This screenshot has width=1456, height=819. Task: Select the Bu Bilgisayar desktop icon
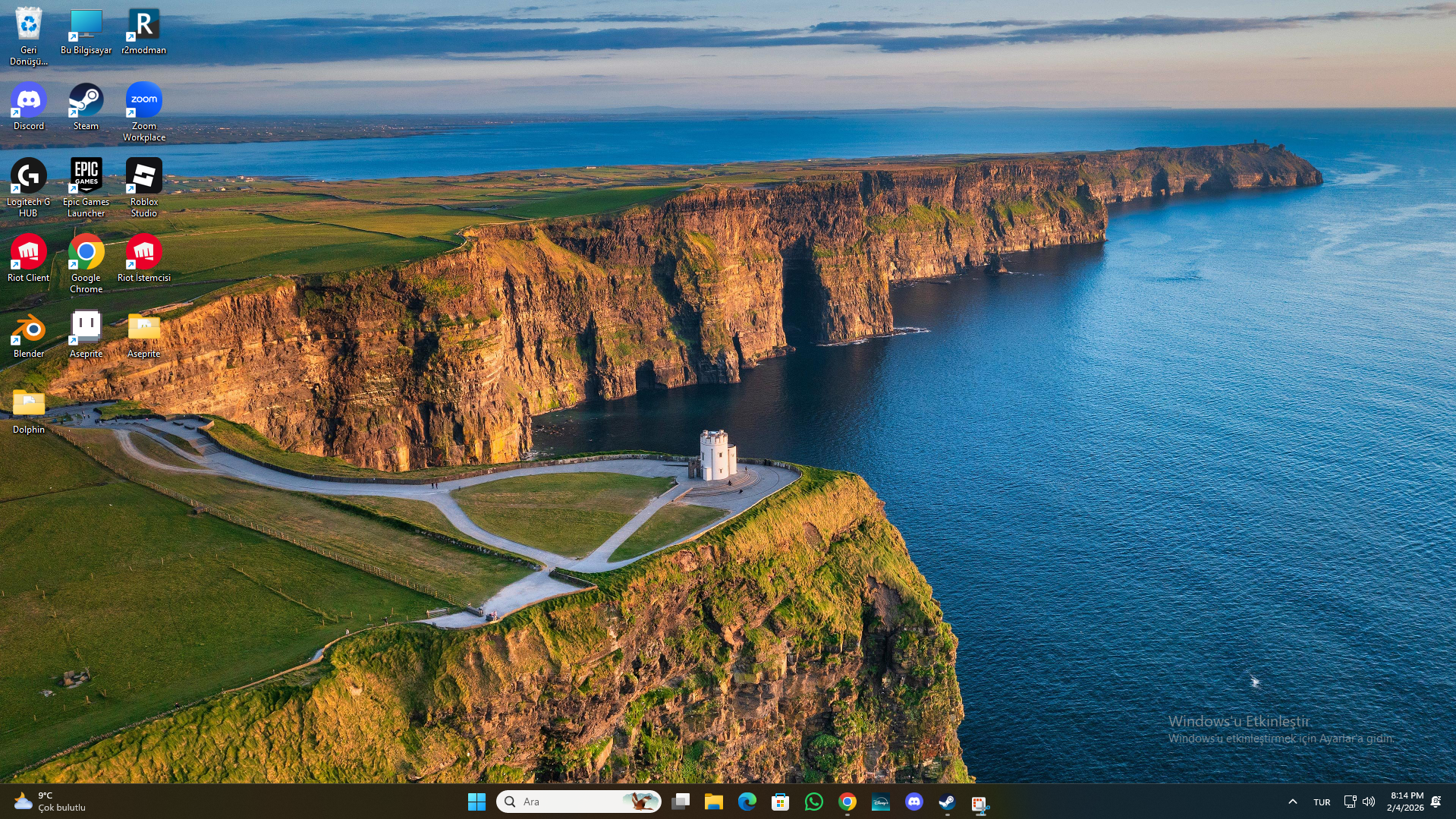(x=86, y=30)
